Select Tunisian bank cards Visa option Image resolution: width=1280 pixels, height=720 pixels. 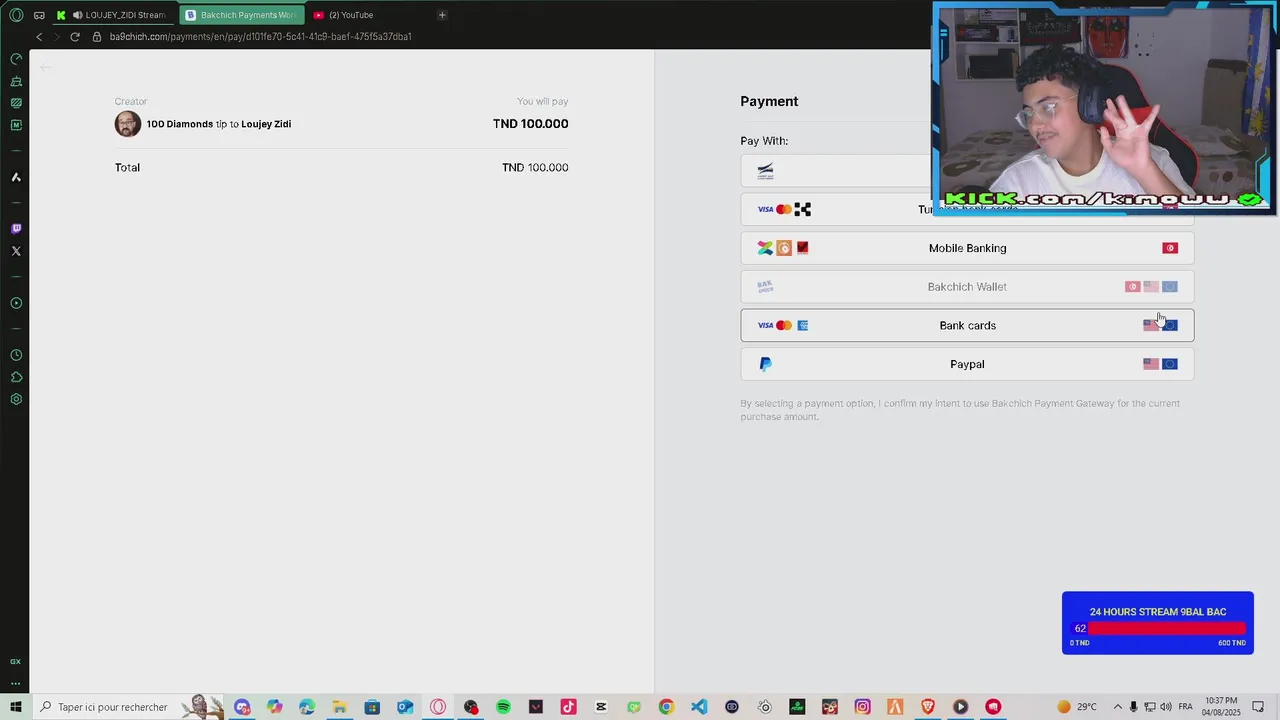point(967,209)
